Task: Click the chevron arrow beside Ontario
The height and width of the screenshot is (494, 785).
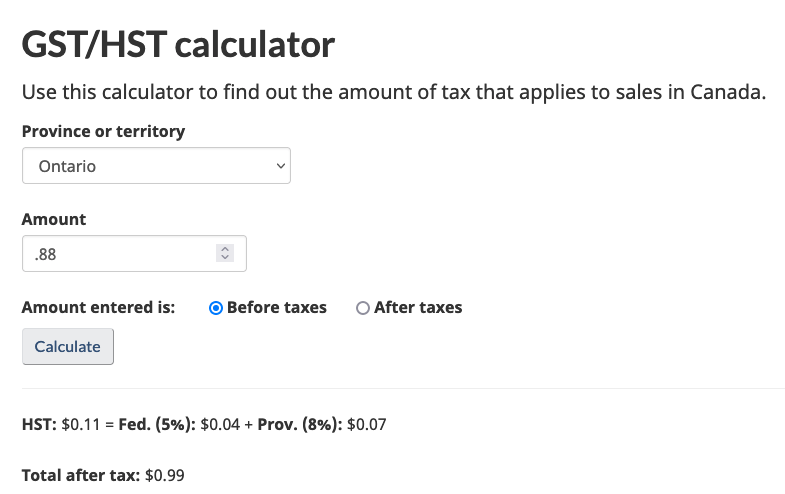Action: click(x=279, y=166)
